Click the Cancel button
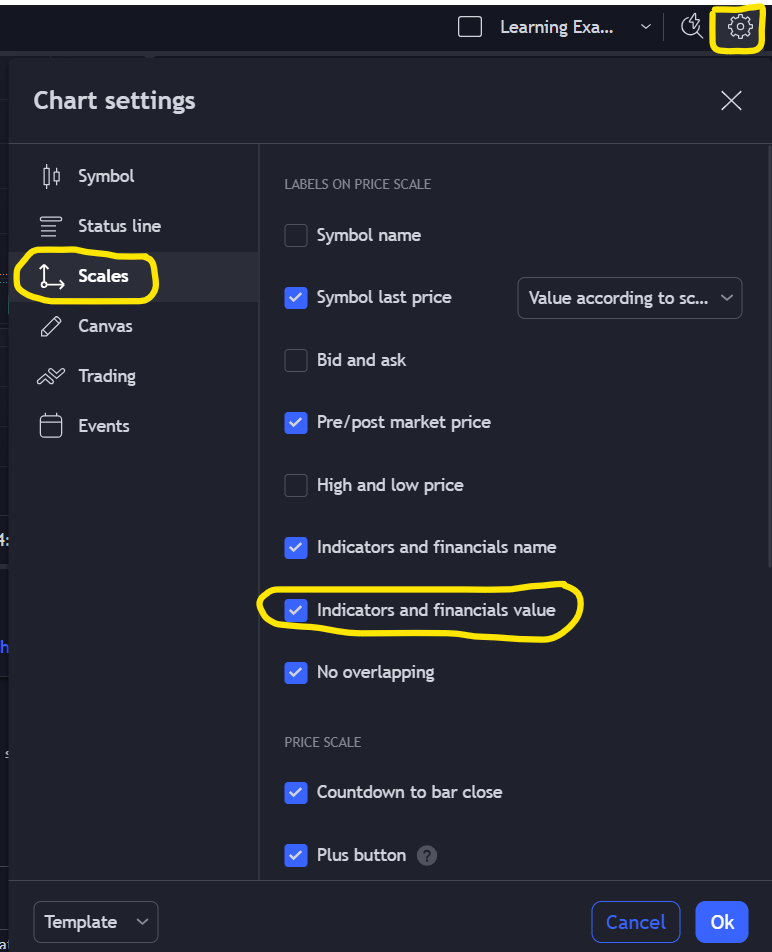 [x=635, y=922]
